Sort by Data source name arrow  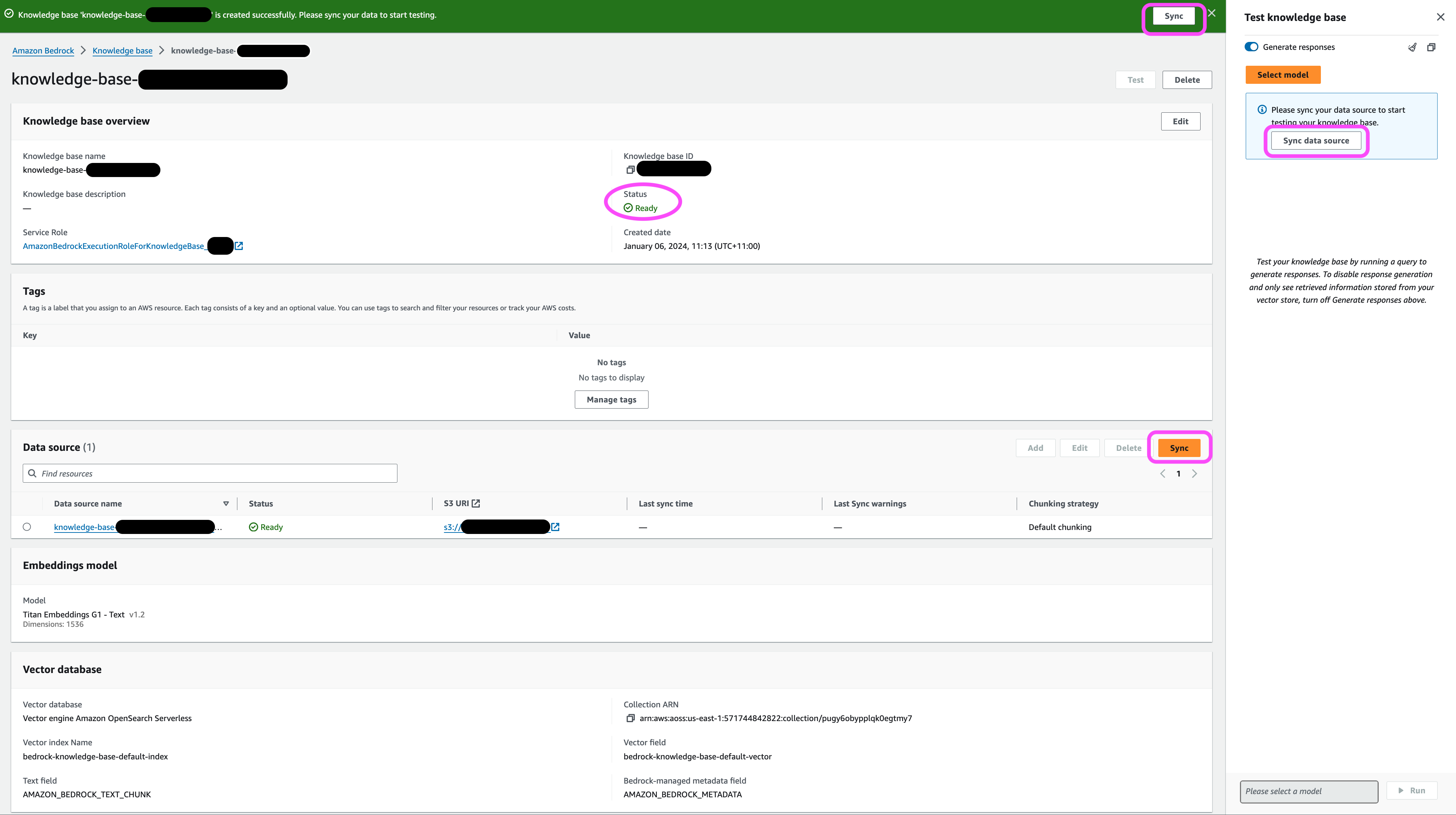226,504
